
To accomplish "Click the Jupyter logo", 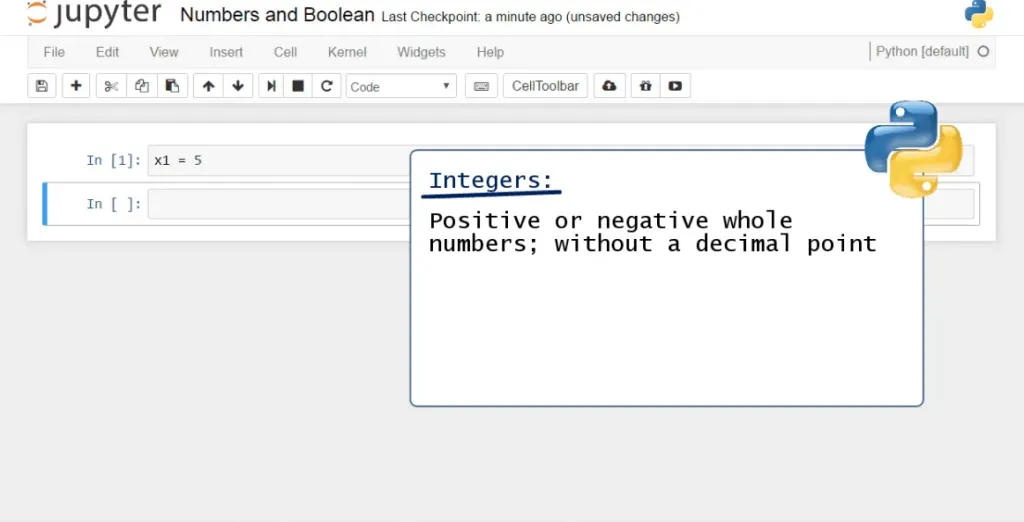I will (x=93, y=14).
